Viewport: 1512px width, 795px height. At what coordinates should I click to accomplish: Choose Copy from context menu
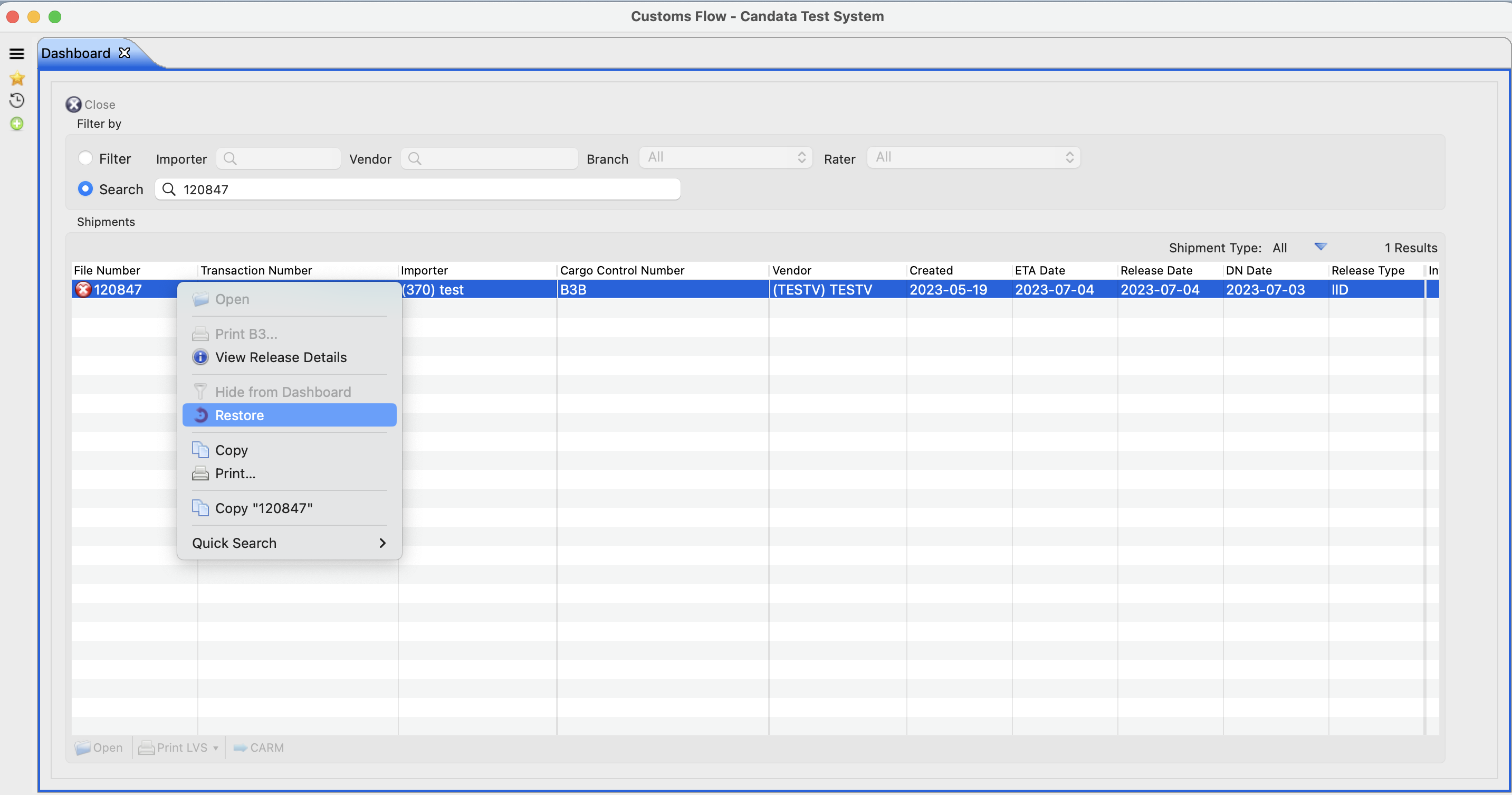tap(290, 450)
